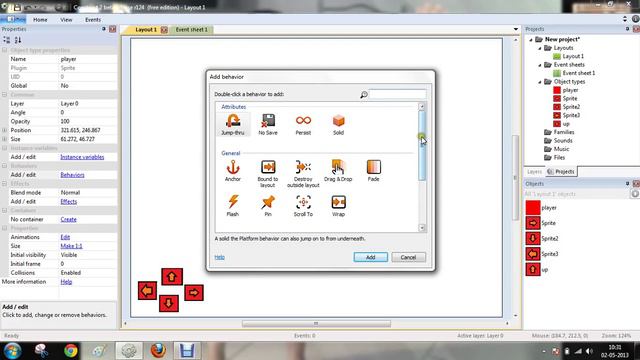The width and height of the screenshot is (640, 360).
Task: Select the up arrow sprite on layout
Action: [172, 277]
